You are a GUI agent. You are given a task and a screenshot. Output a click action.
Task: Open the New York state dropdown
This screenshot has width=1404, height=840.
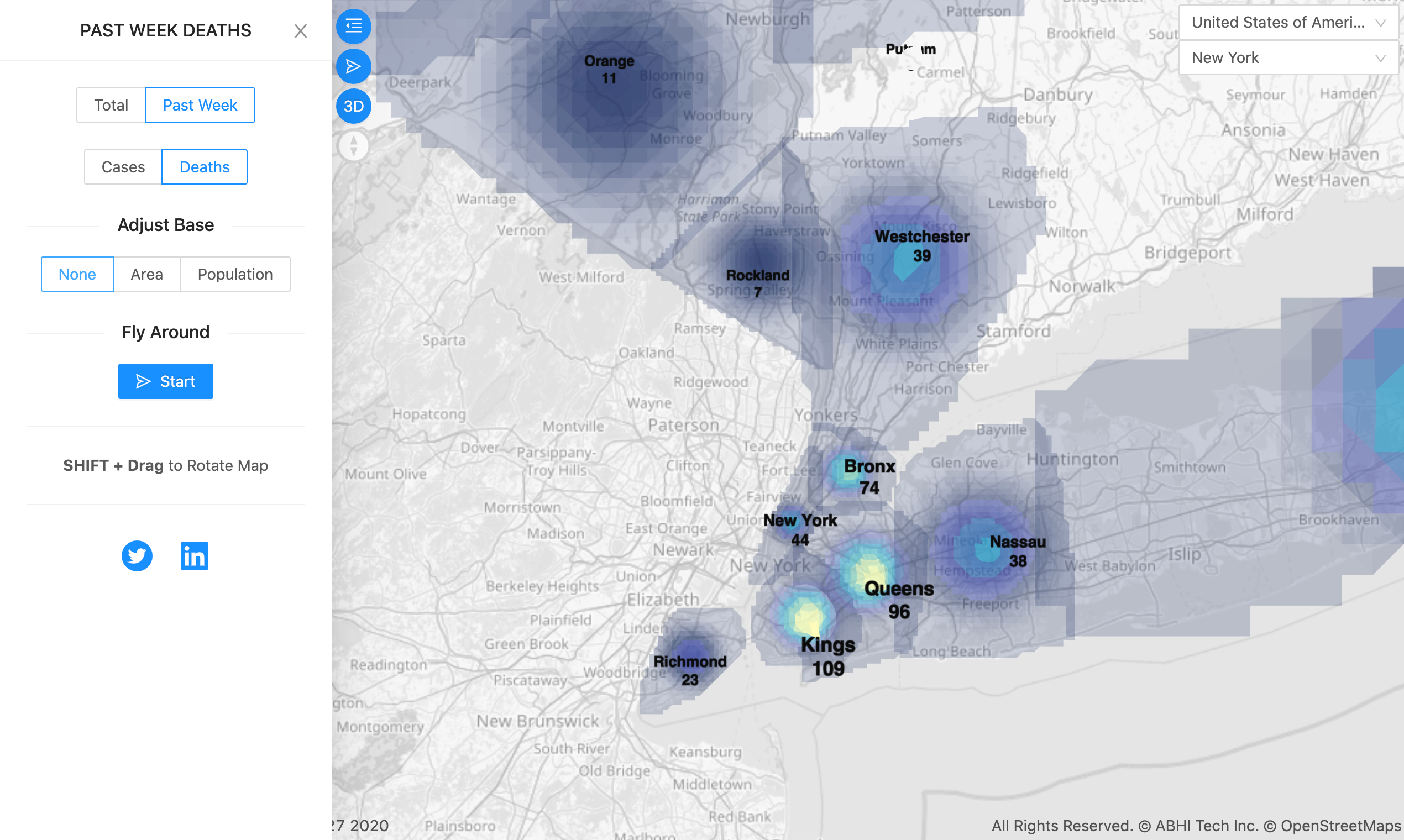pos(1287,57)
